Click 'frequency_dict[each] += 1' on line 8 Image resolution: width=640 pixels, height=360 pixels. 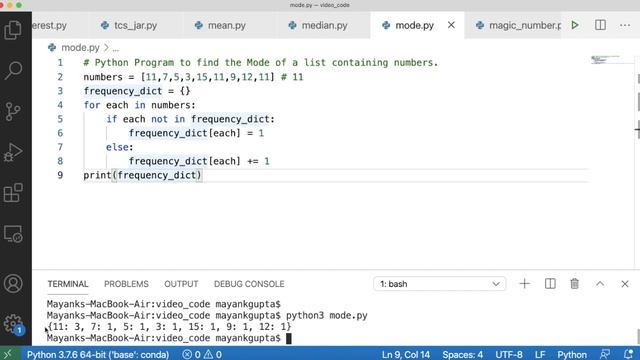point(199,161)
